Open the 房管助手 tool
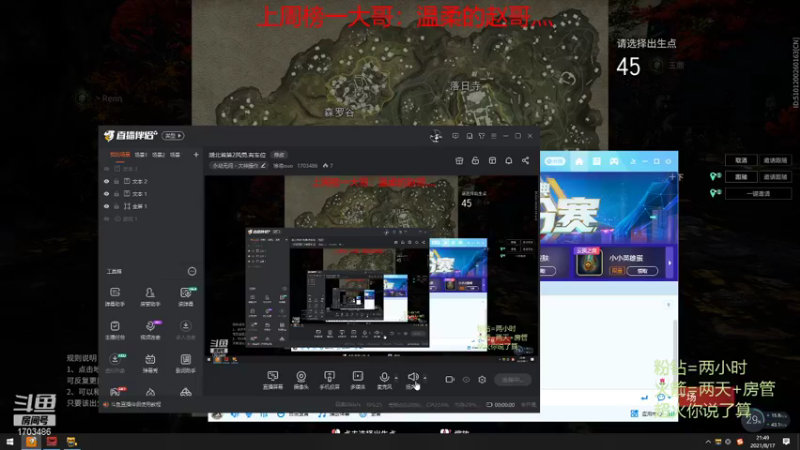800x450 pixels. pos(150,296)
